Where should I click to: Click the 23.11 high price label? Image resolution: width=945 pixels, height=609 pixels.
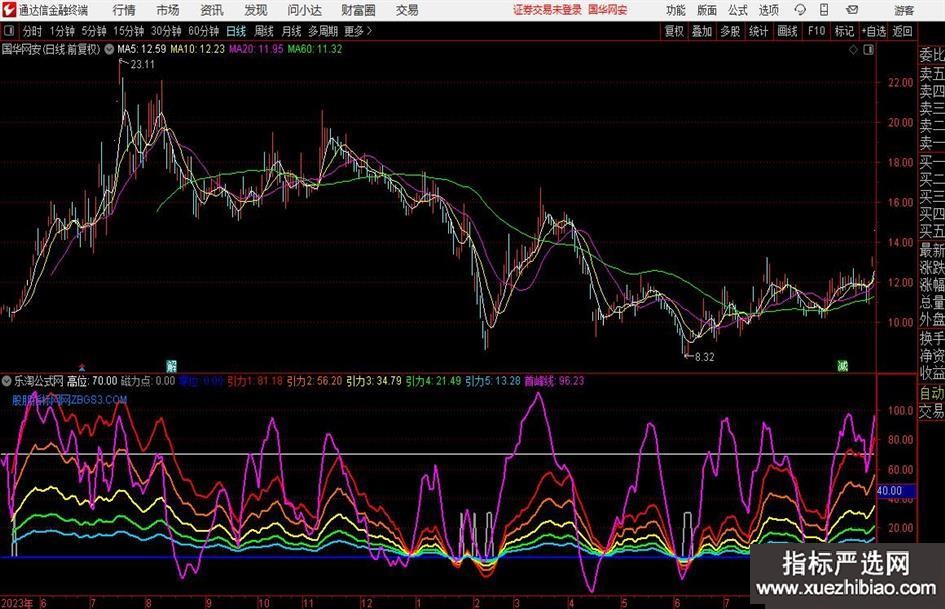tap(142, 65)
